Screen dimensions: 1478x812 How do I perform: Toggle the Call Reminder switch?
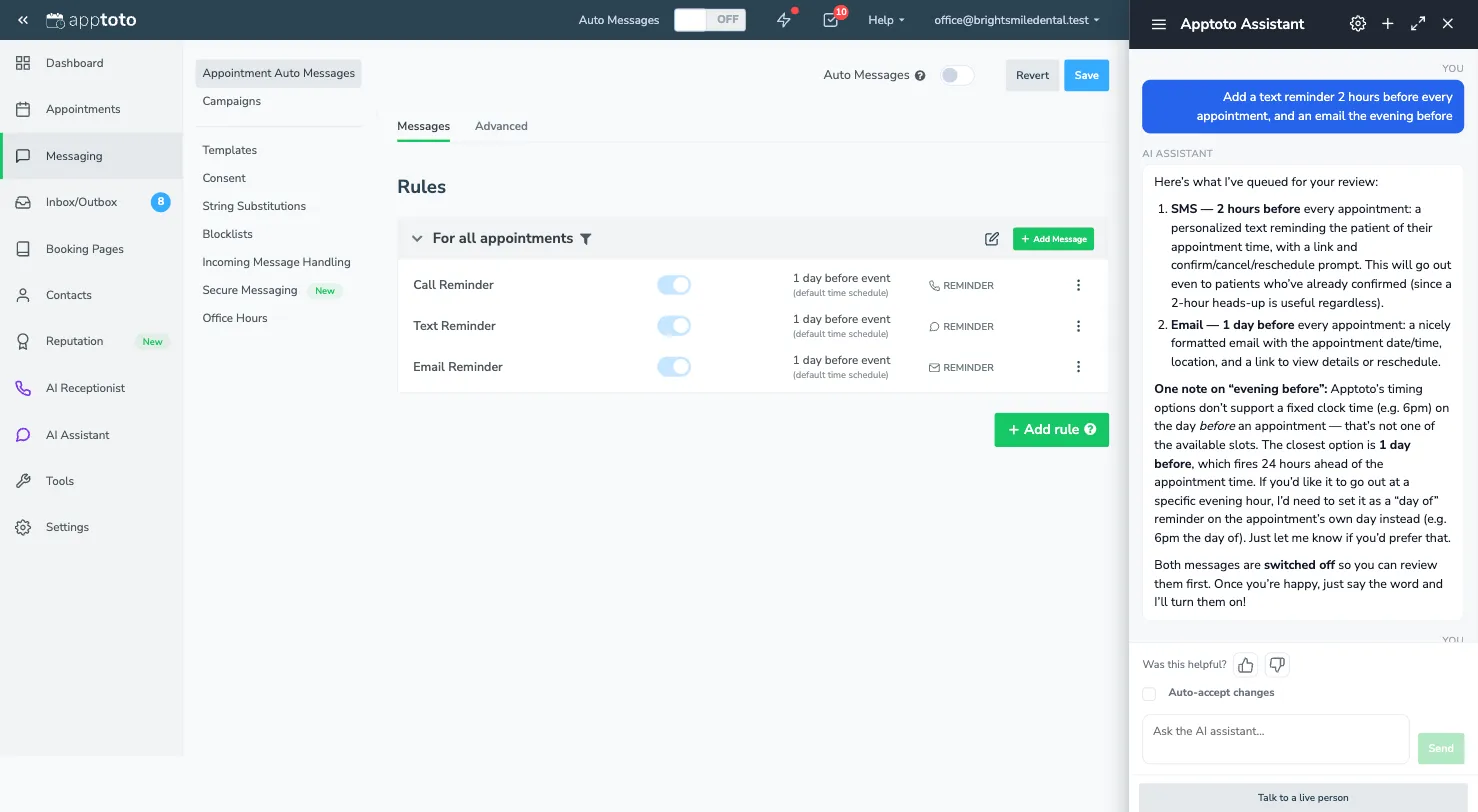(674, 285)
